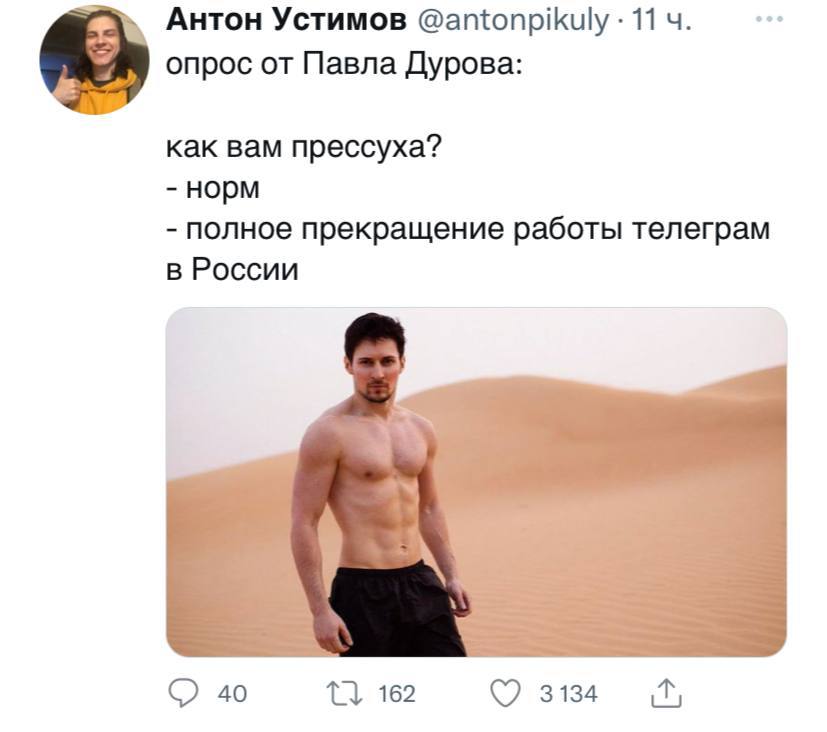The width and height of the screenshot is (827, 732).
Task: Open the three-dot more options menu
Action: click(x=768, y=19)
